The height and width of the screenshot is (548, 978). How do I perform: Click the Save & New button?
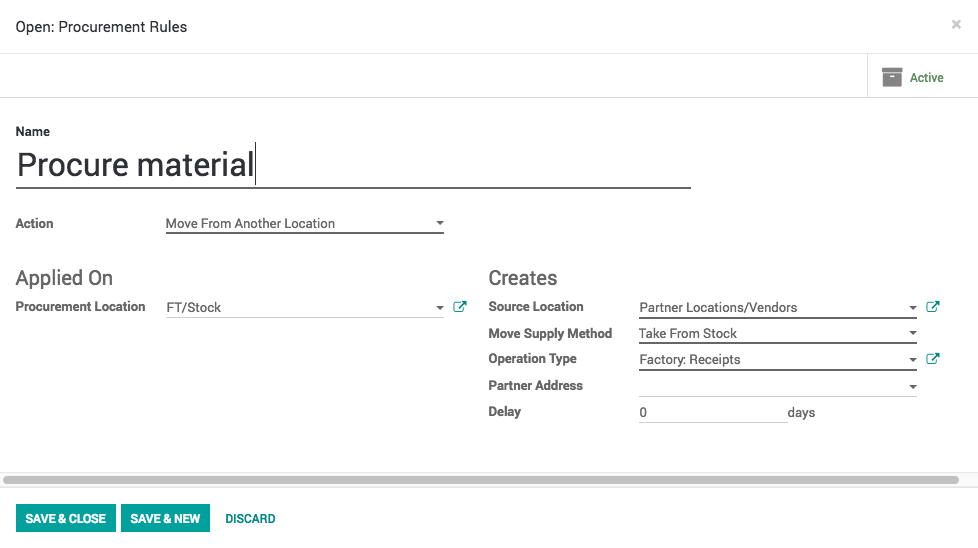pos(165,518)
